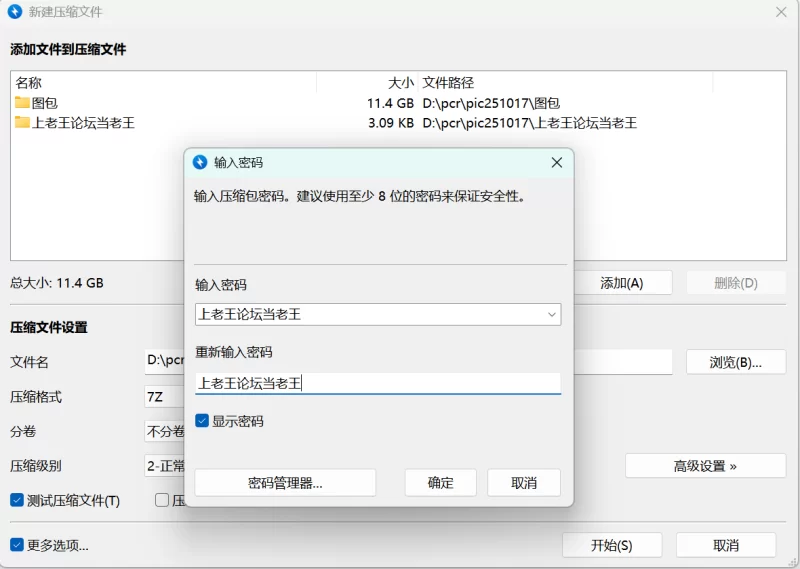Screen dimensions: 800x569
Task: Toggle the 测试压缩文件(T) checkbox
Action: (x=17, y=500)
